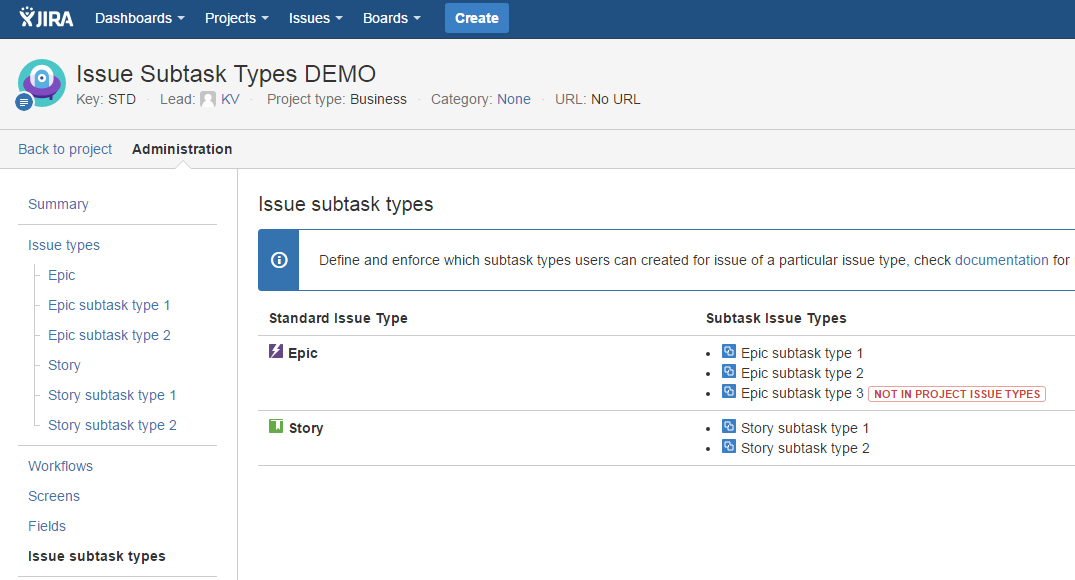Go Back to project
This screenshot has height=580, width=1075.
click(65, 149)
